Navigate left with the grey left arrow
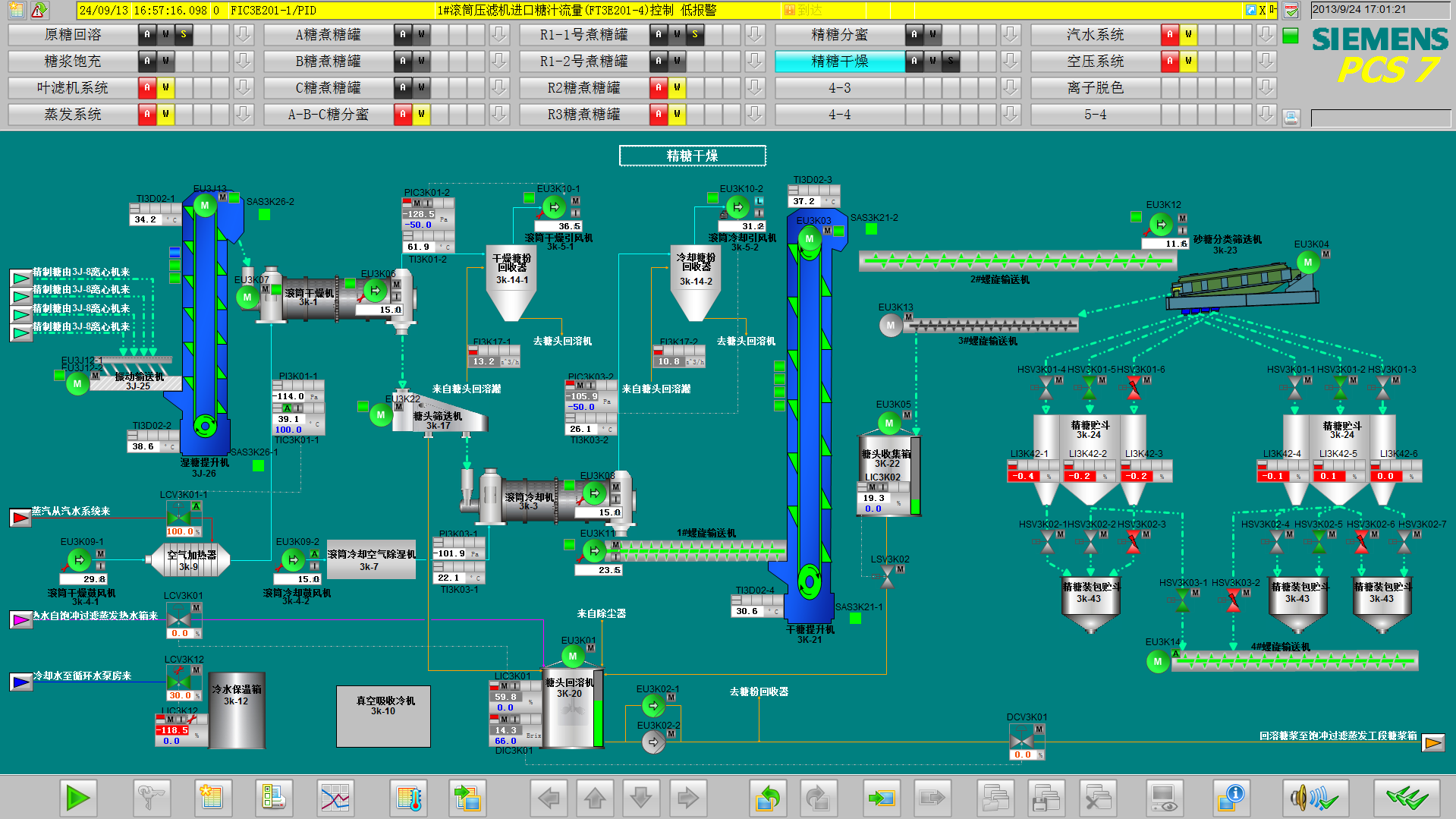 [548, 798]
